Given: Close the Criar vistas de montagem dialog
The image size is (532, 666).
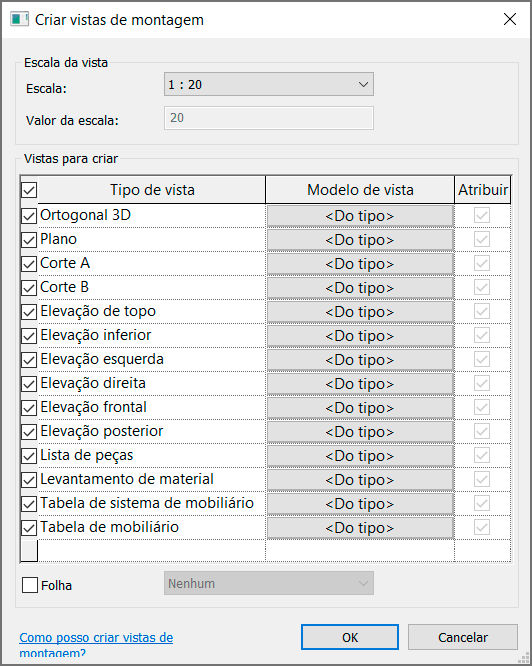Looking at the screenshot, I should click(x=510, y=19).
